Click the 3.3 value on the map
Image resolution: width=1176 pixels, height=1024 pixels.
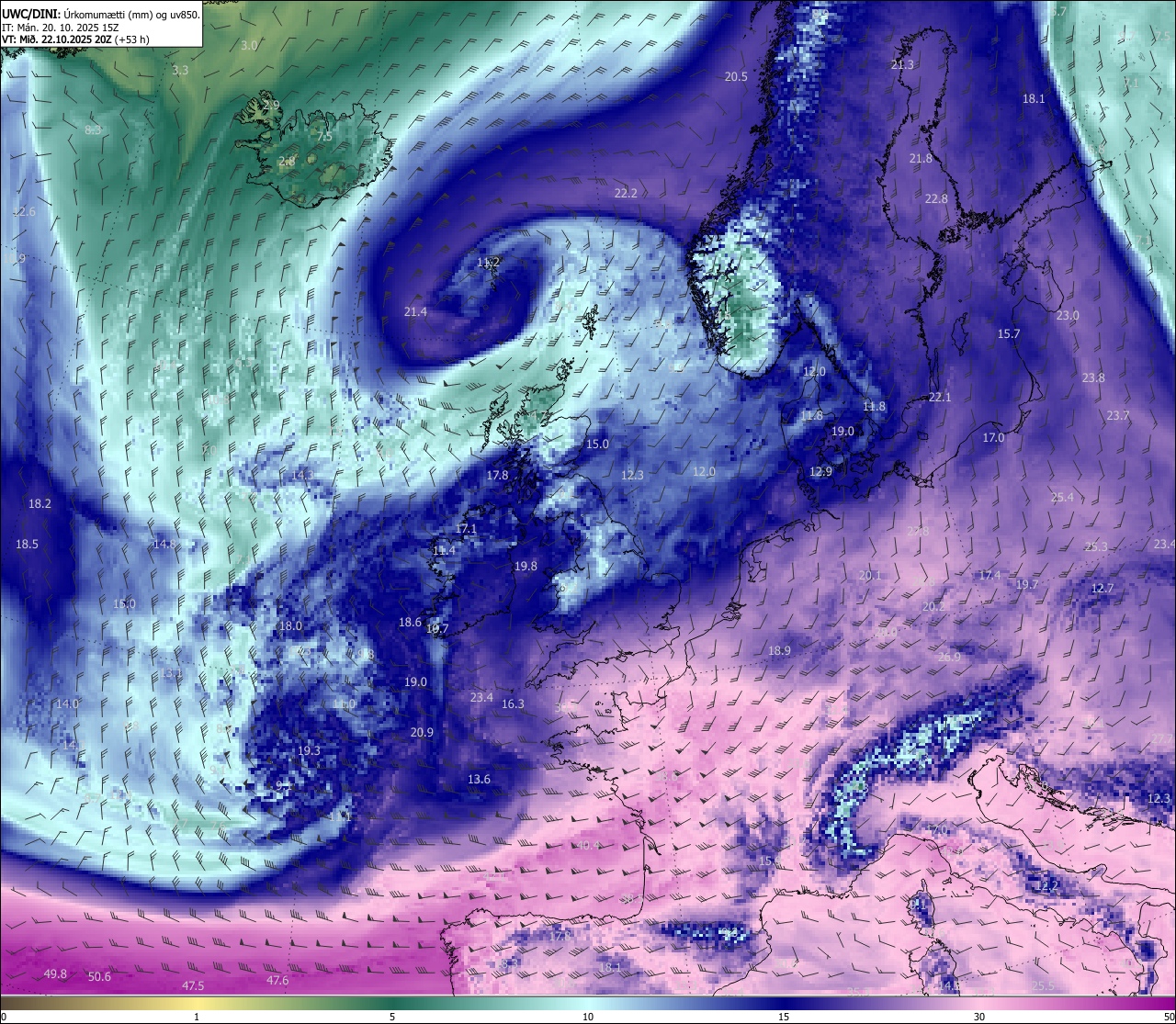click(x=180, y=70)
